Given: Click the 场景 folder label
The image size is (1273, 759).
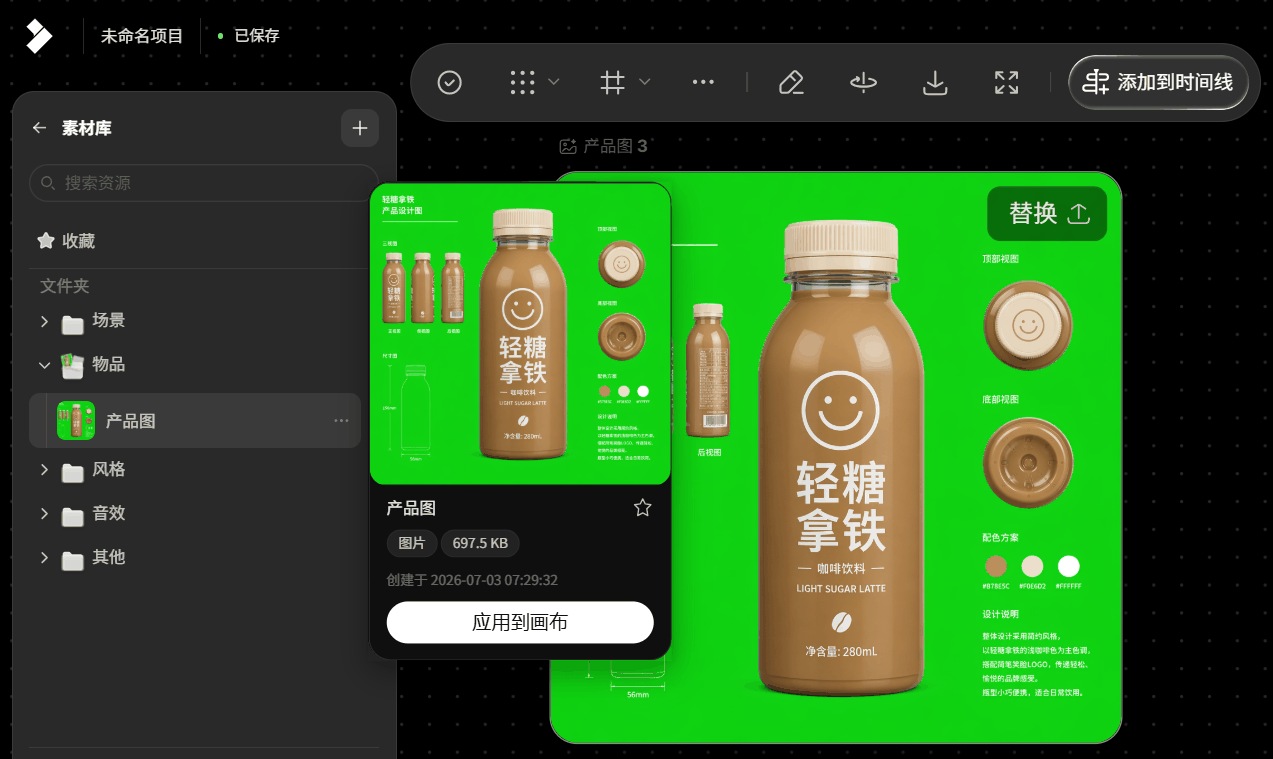Looking at the screenshot, I should point(109,320).
